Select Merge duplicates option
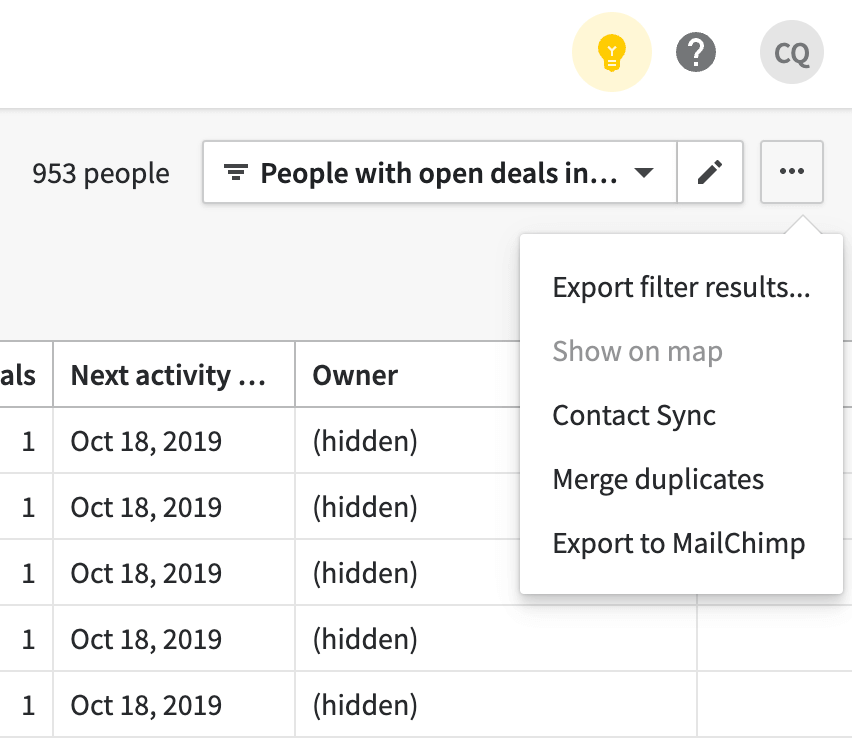This screenshot has width=852, height=738. point(658,479)
